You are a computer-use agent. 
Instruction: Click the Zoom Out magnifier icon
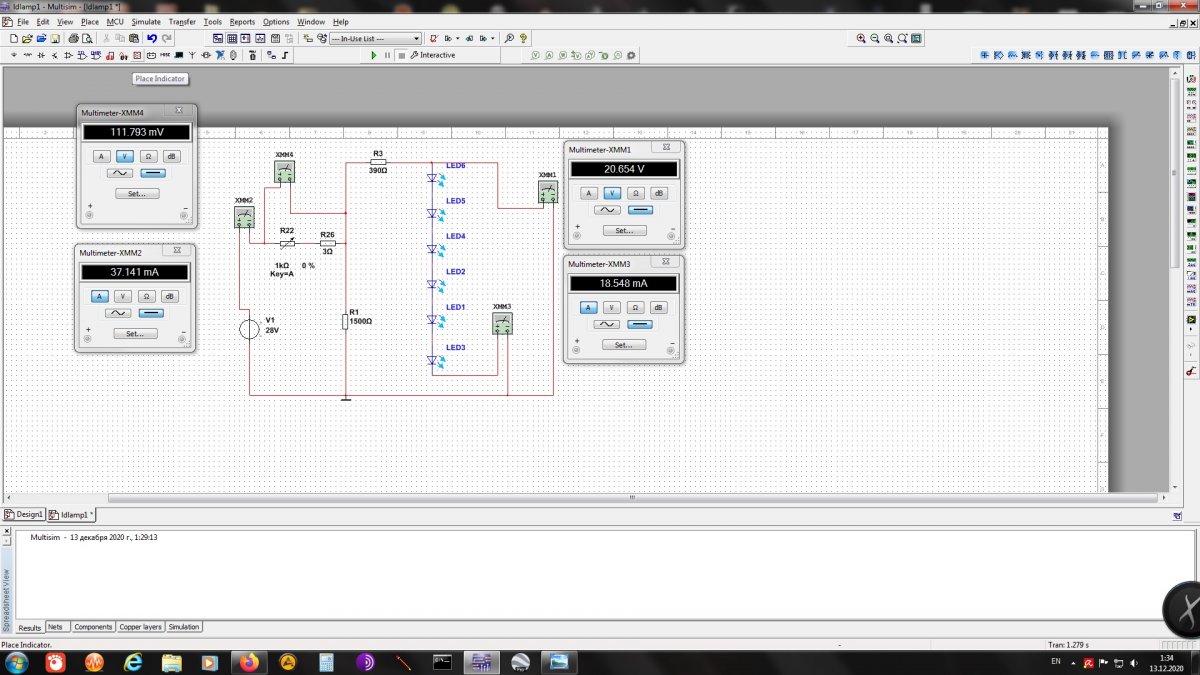click(x=875, y=38)
